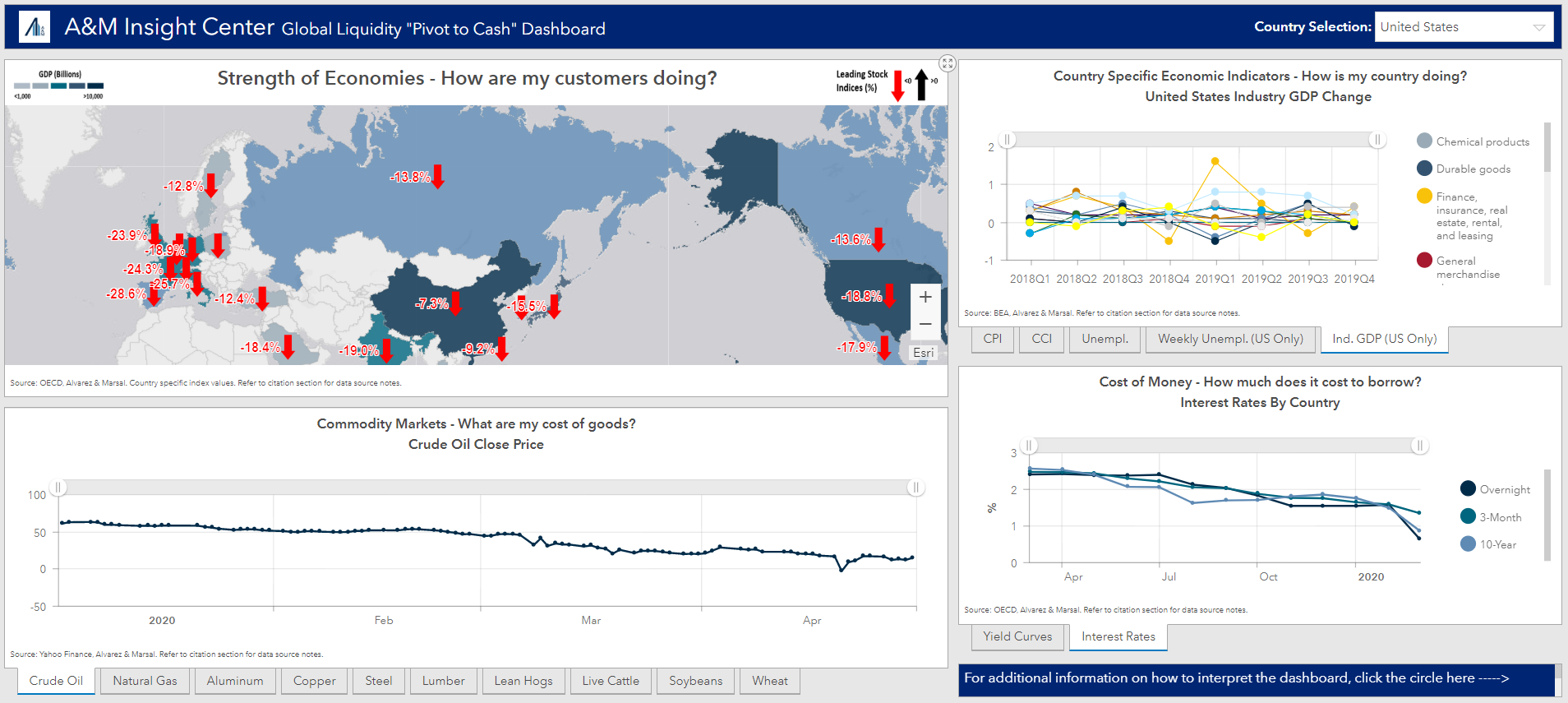1568x703 pixels.
Task: Zoom in on the world map
Action: point(925,297)
